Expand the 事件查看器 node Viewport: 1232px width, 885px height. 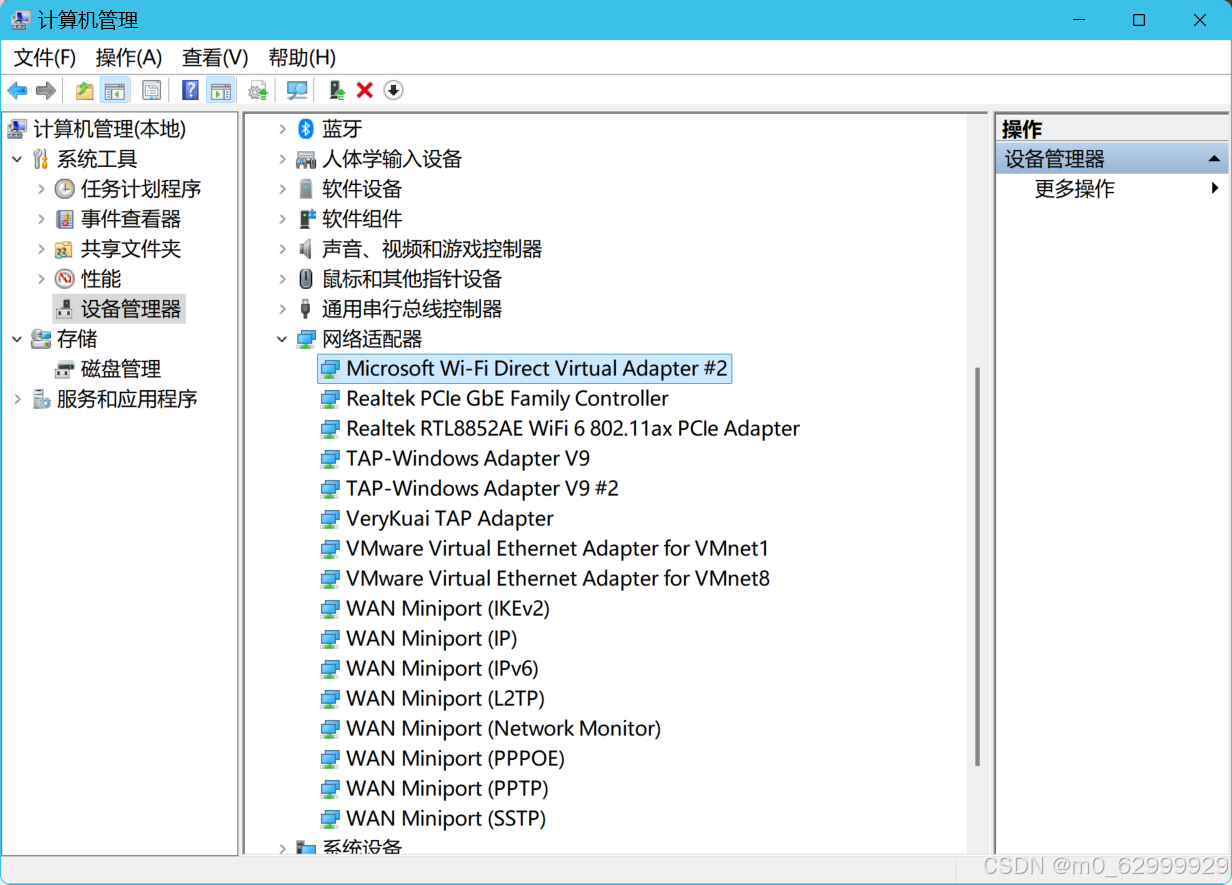coord(41,219)
